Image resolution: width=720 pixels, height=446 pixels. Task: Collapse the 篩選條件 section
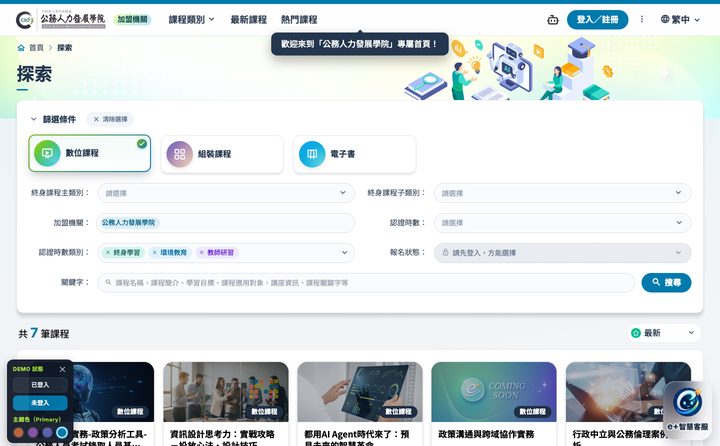click(x=34, y=119)
